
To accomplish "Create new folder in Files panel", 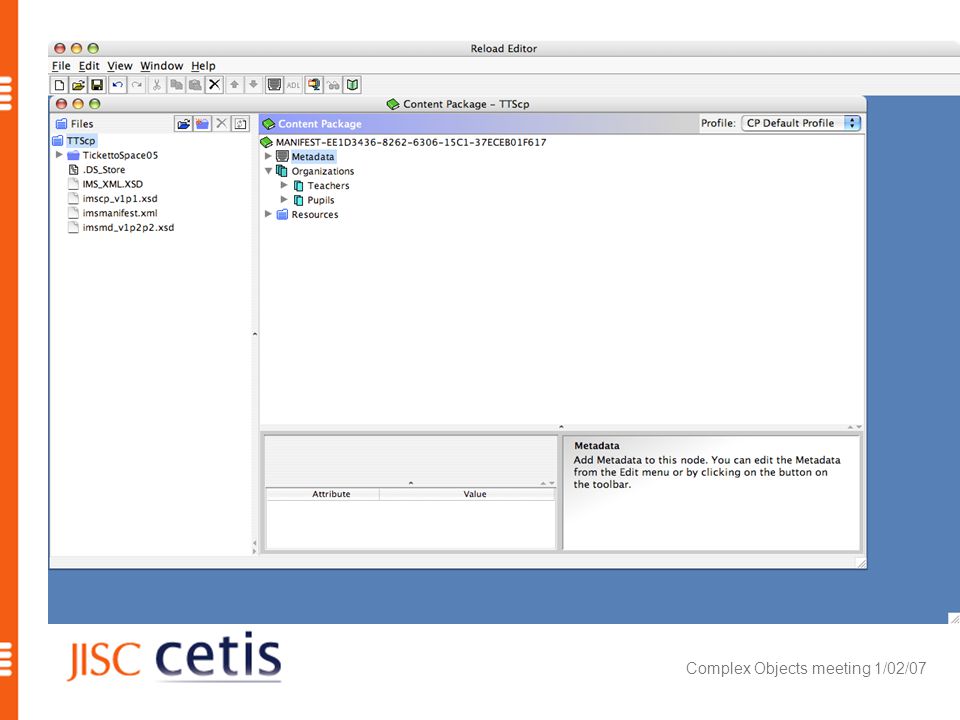I will 203,124.
